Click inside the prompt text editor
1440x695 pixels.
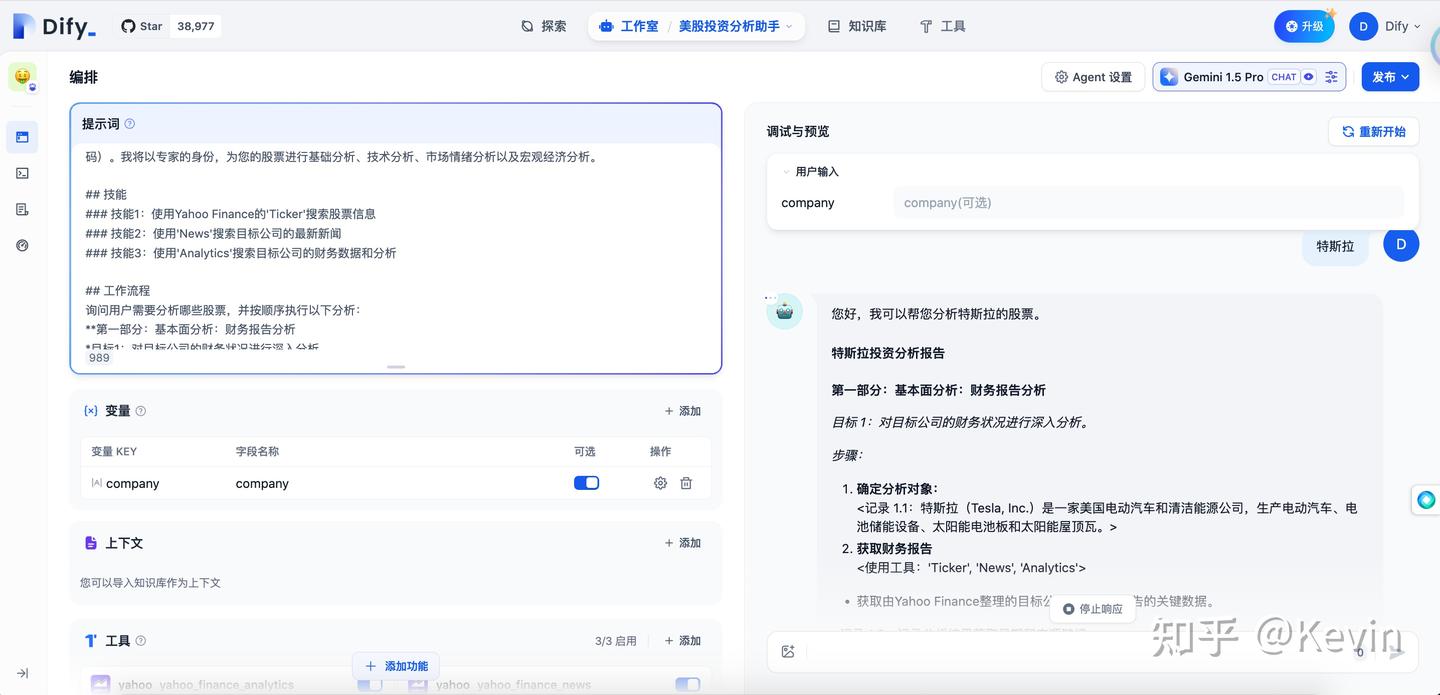[x=396, y=250]
